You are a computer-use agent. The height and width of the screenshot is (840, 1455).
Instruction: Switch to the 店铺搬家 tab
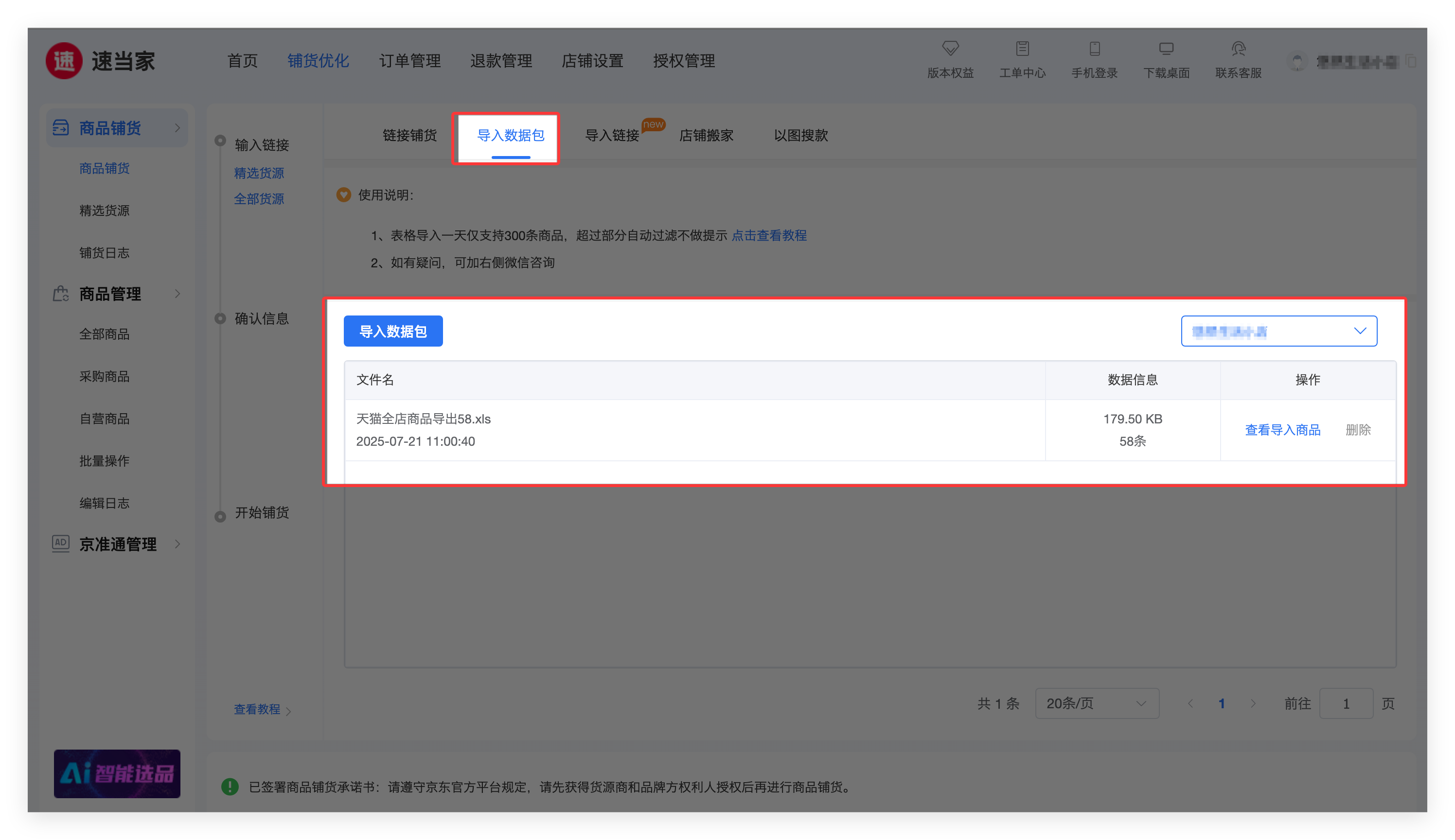(706, 136)
